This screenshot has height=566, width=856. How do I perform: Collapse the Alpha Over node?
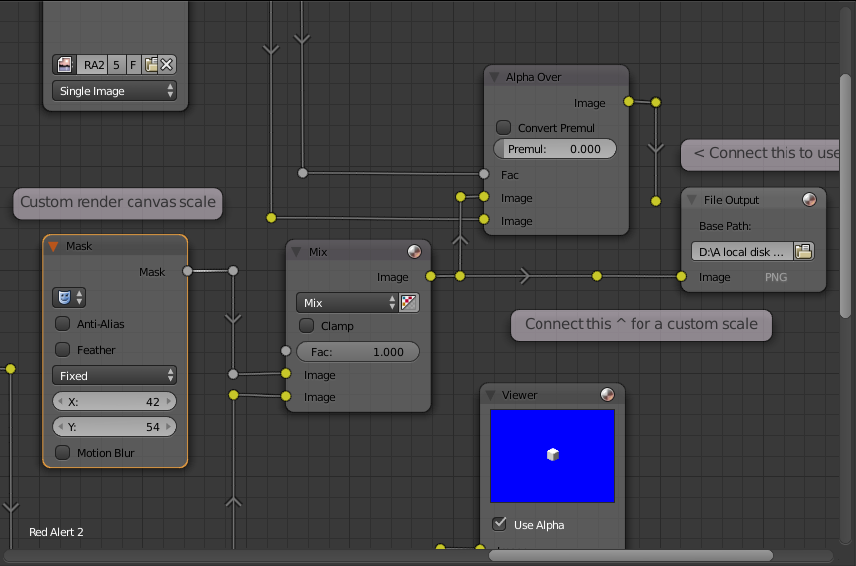click(494, 77)
